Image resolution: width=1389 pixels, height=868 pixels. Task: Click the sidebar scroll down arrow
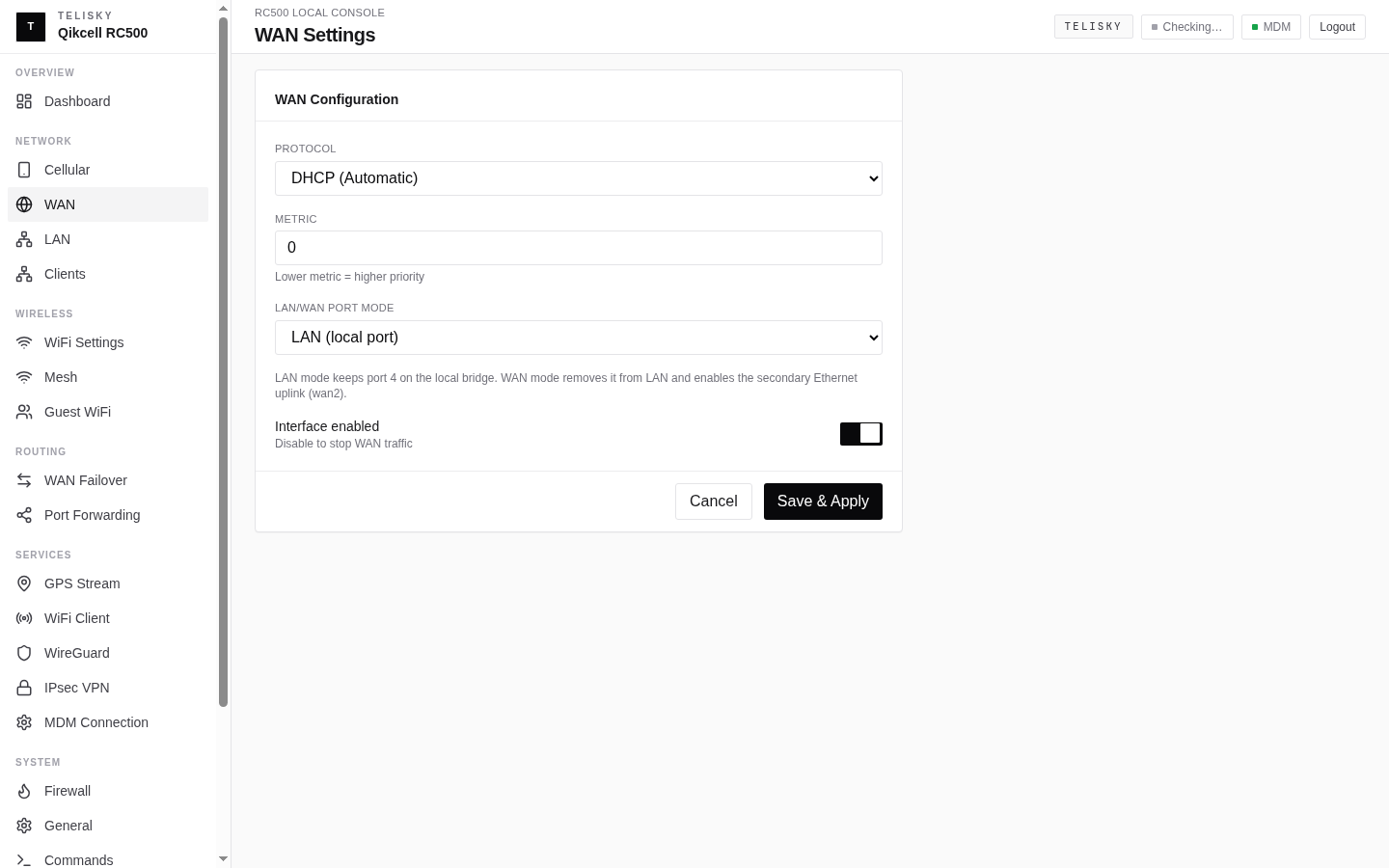click(224, 859)
